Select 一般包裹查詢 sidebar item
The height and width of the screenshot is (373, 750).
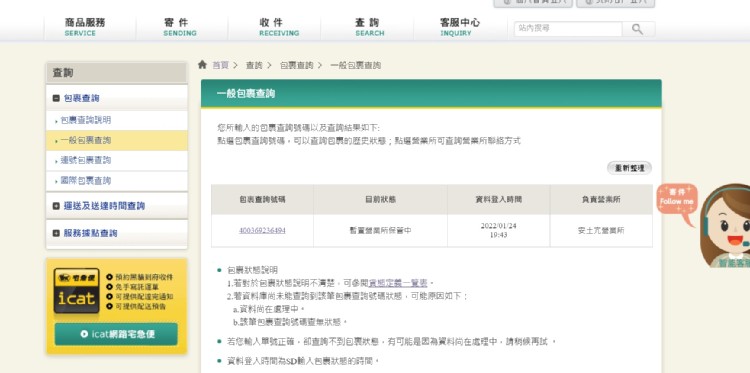pyautogui.click(x=117, y=141)
